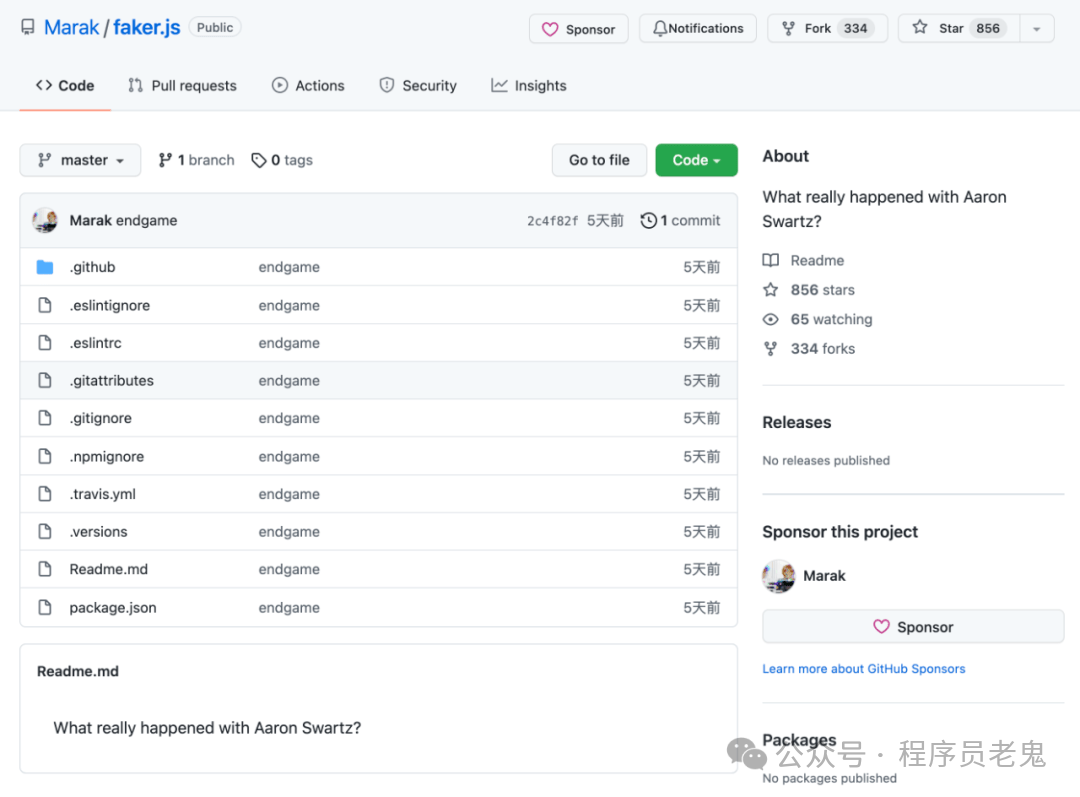The width and height of the screenshot is (1080, 797).
Task: Click the eye icon beside 65 watching
Action: 771,320
